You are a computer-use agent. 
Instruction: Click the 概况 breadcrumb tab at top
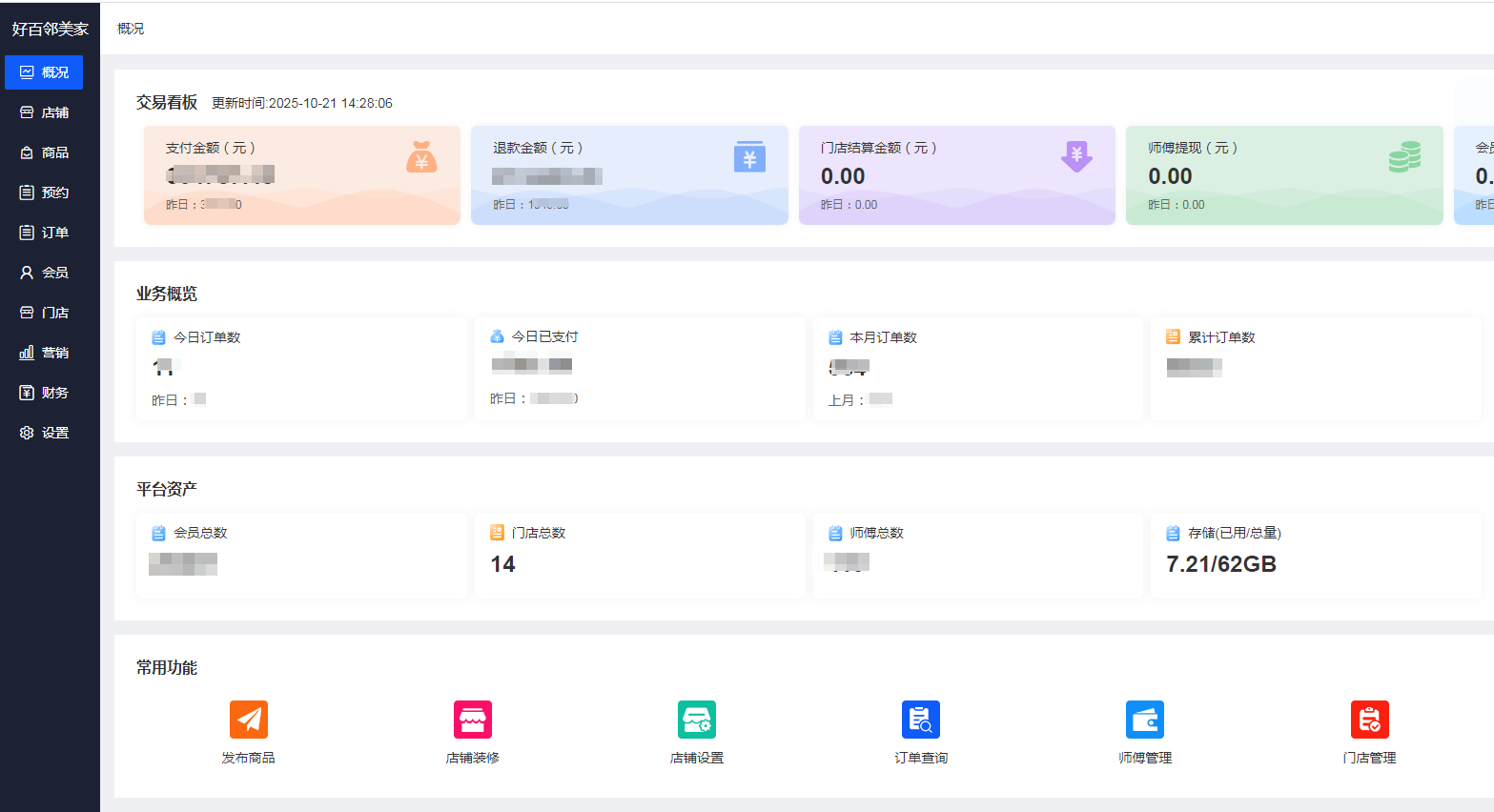point(131,29)
